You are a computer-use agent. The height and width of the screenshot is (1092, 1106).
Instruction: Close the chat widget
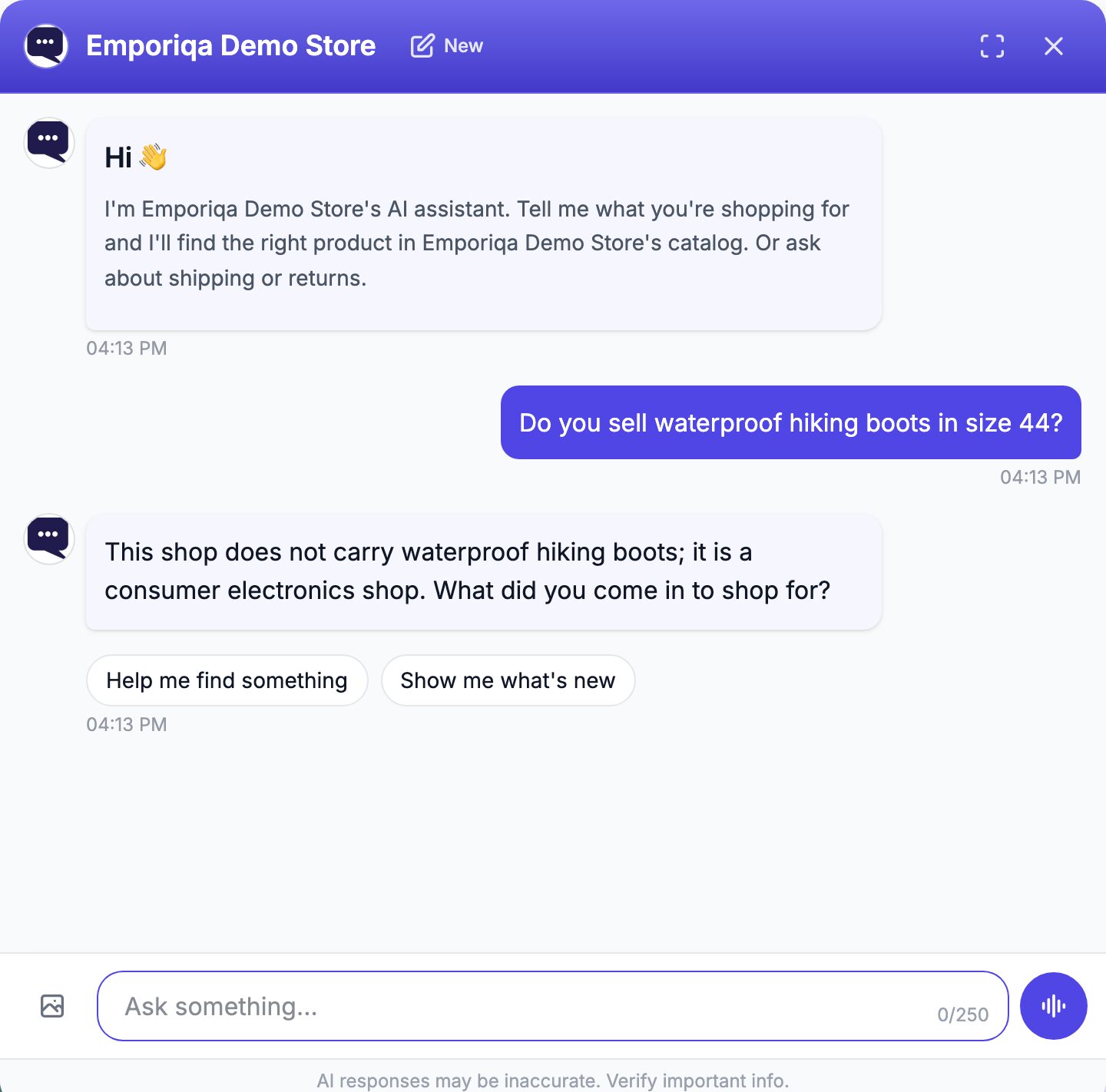[x=1054, y=46]
